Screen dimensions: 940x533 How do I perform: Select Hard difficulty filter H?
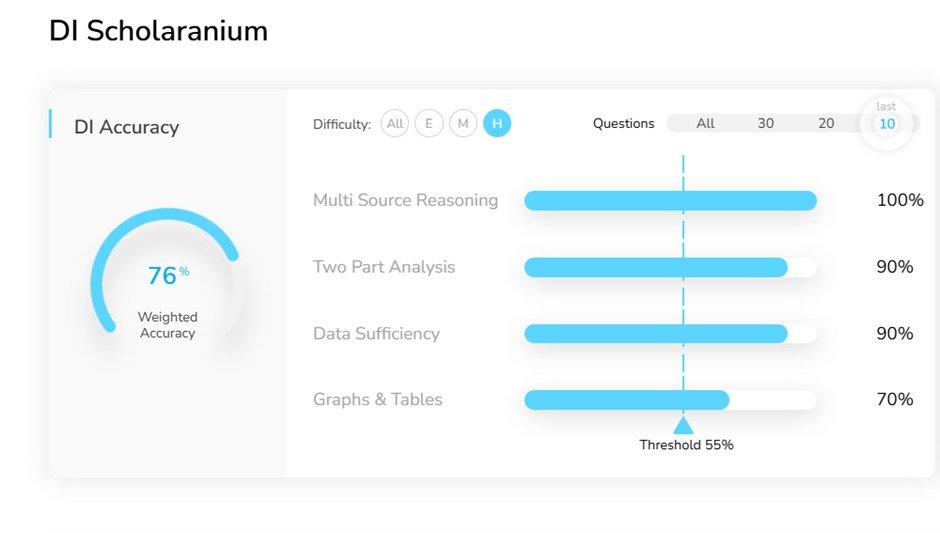click(497, 124)
